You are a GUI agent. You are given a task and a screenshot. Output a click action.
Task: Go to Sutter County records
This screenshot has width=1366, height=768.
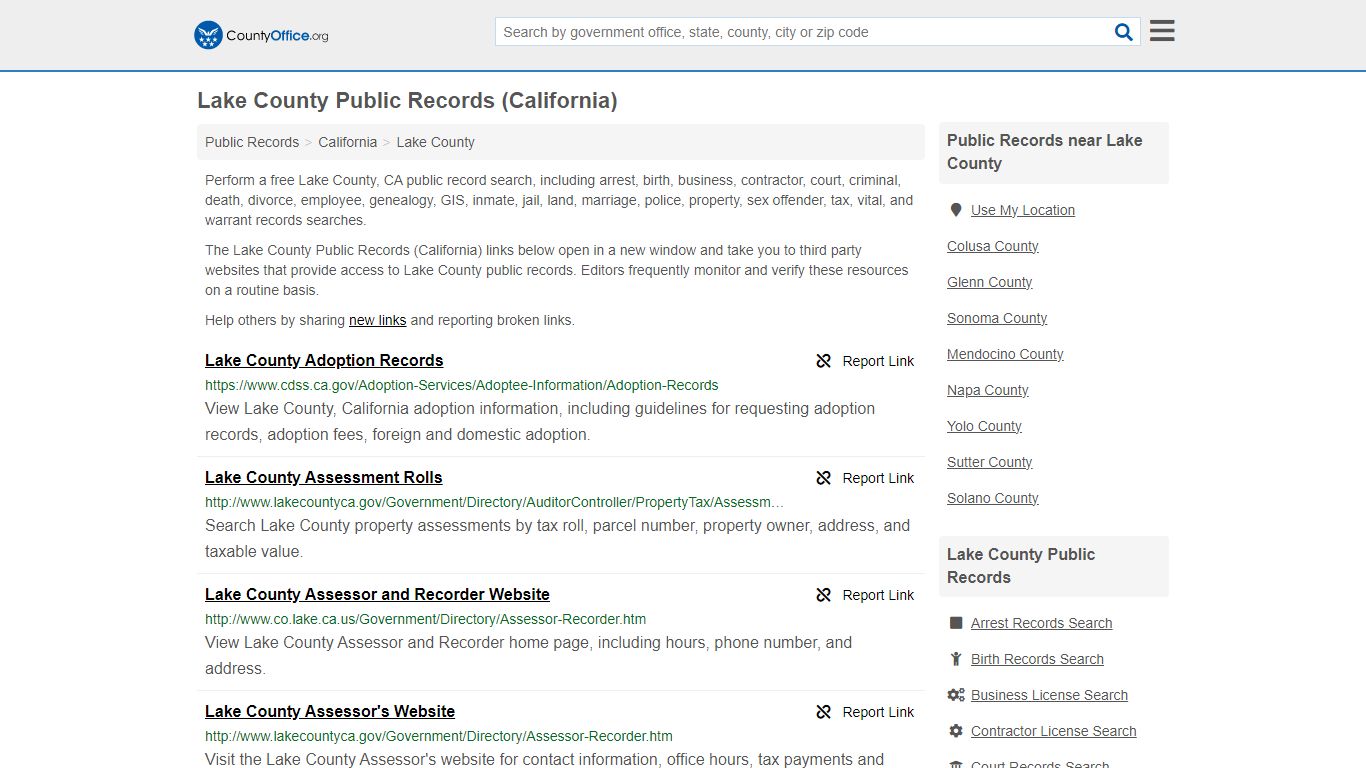[990, 462]
